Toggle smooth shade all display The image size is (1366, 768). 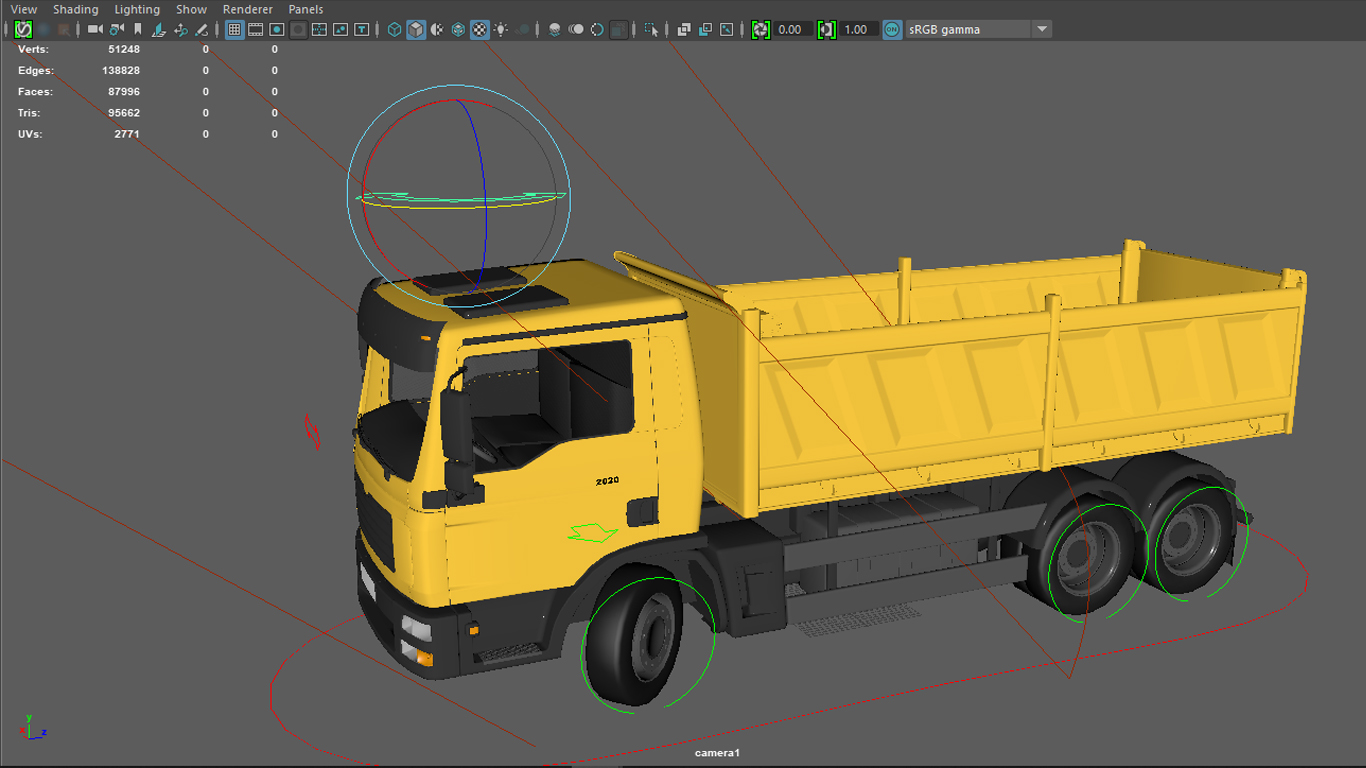(416, 30)
